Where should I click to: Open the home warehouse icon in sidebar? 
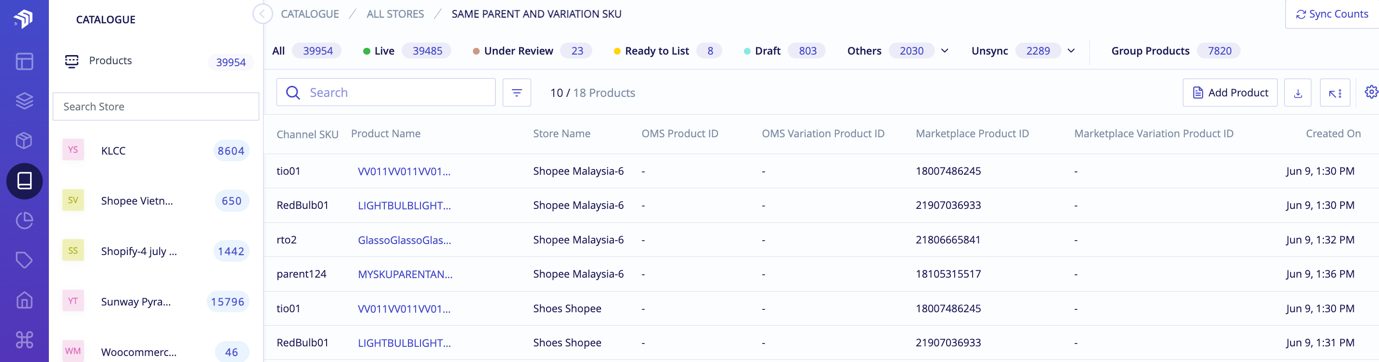click(x=24, y=301)
